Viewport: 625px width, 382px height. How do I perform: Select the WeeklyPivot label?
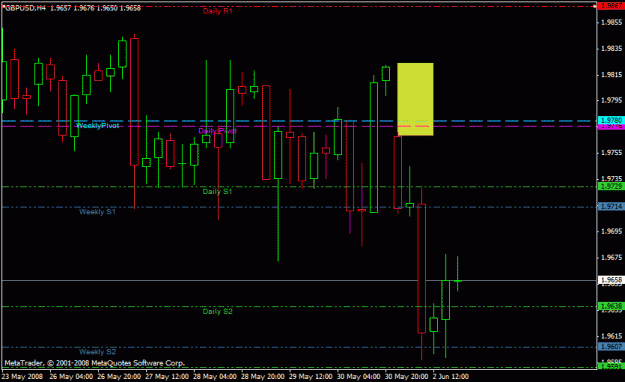(97, 126)
